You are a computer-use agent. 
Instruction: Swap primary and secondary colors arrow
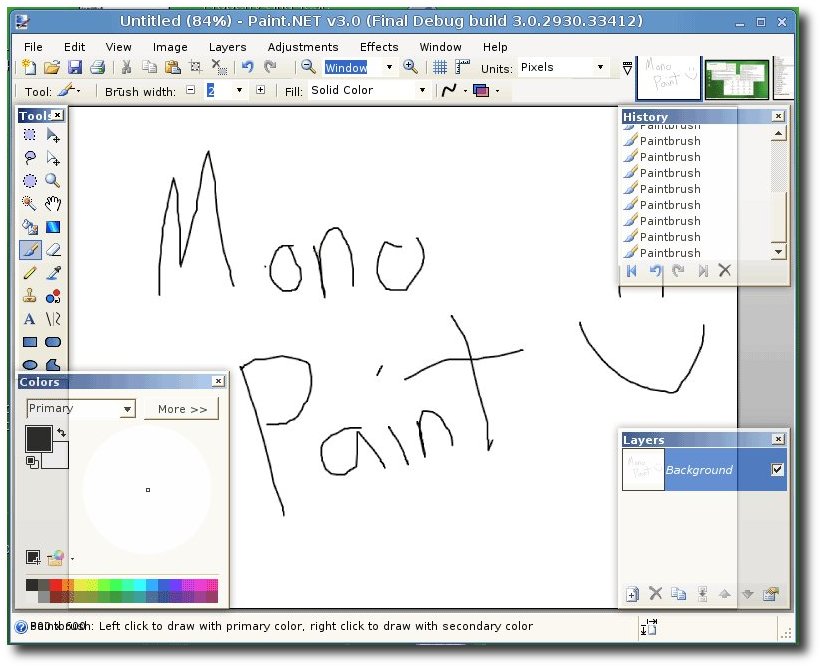pyautogui.click(x=61, y=432)
